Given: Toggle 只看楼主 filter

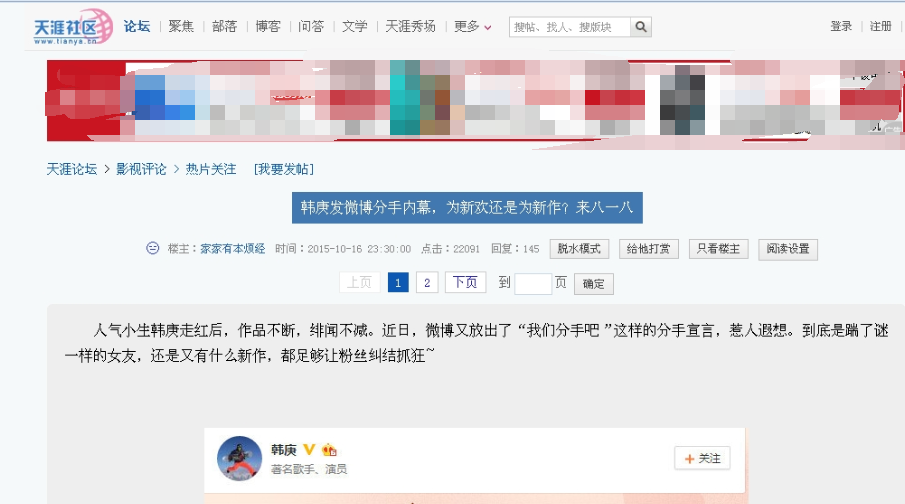Looking at the screenshot, I should click(718, 249).
